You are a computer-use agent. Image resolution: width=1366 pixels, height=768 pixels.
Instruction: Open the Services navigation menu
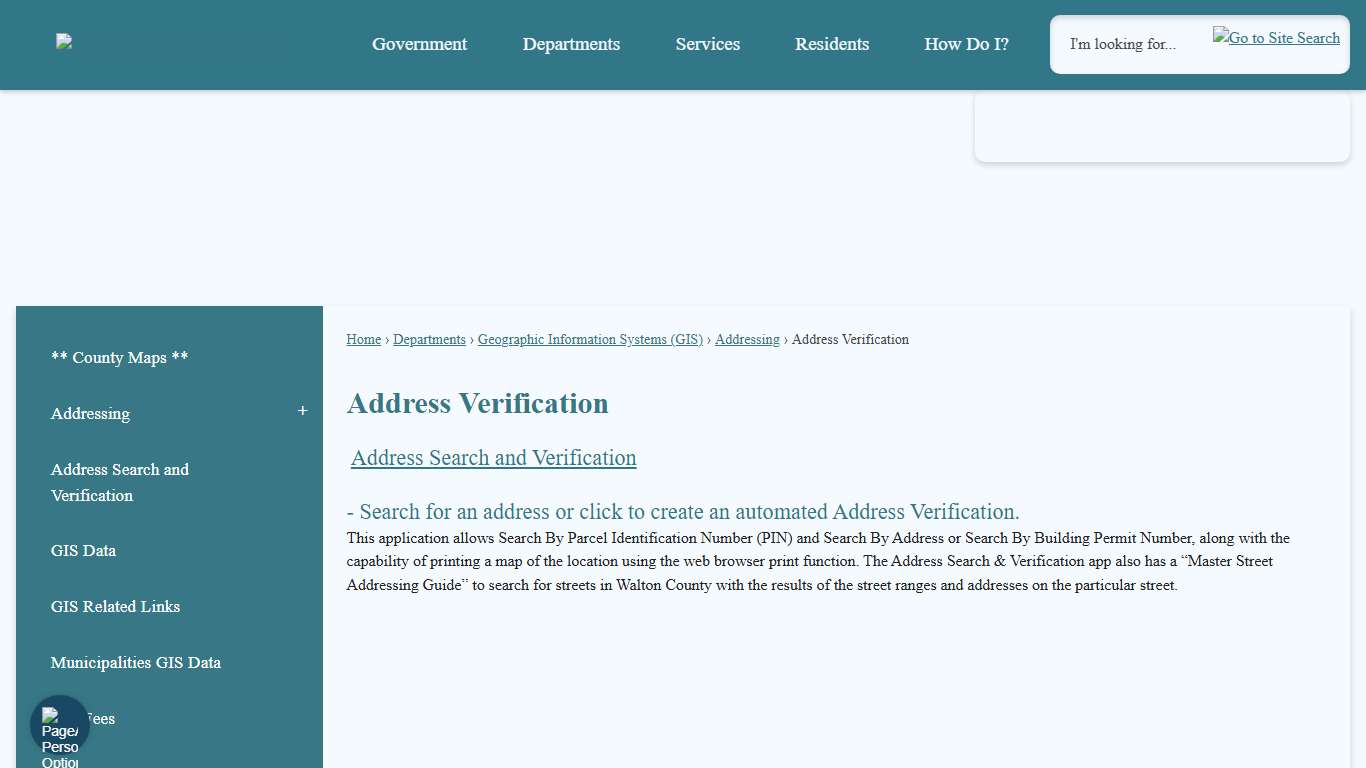point(707,44)
